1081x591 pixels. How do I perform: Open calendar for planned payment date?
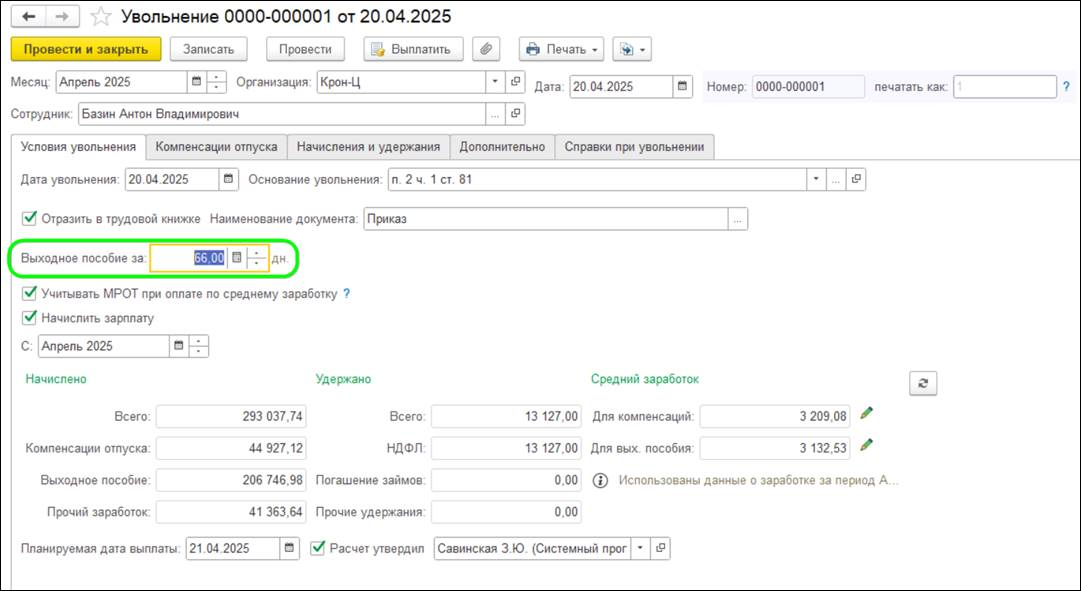[x=289, y=548]
